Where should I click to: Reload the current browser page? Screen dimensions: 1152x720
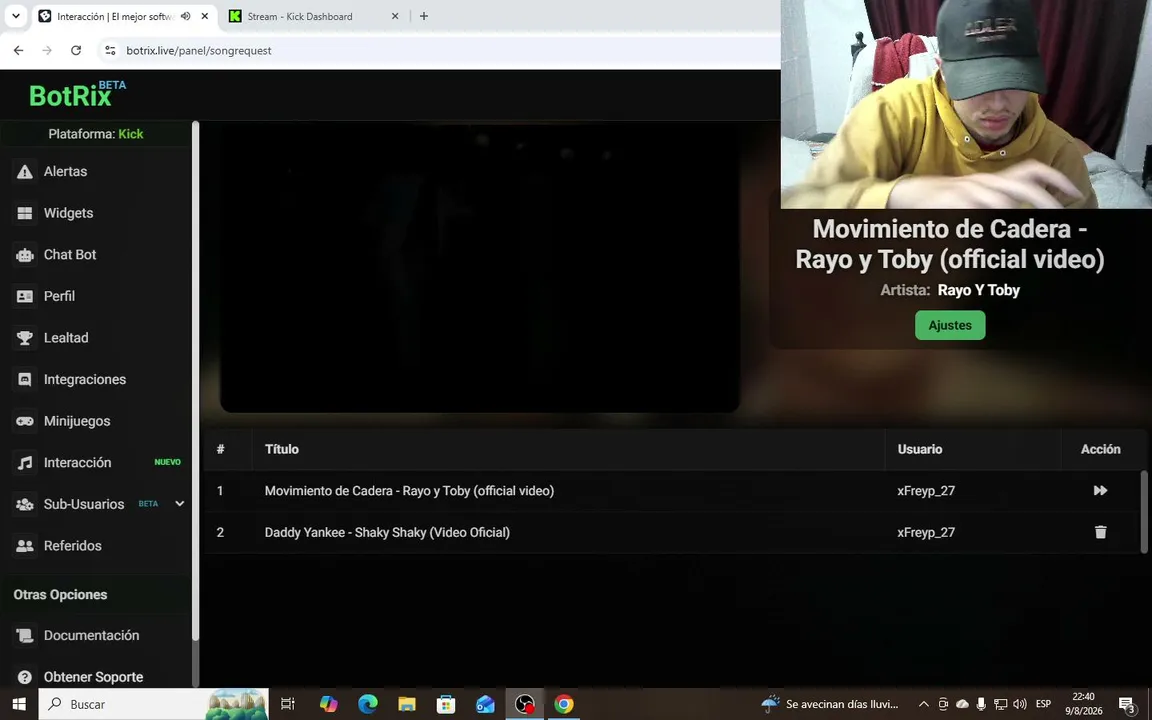pyautogui.click(x=76, y=51)
